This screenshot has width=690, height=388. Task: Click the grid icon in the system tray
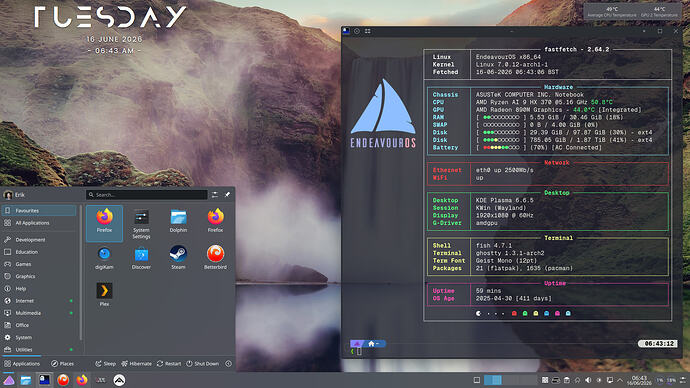545,380
